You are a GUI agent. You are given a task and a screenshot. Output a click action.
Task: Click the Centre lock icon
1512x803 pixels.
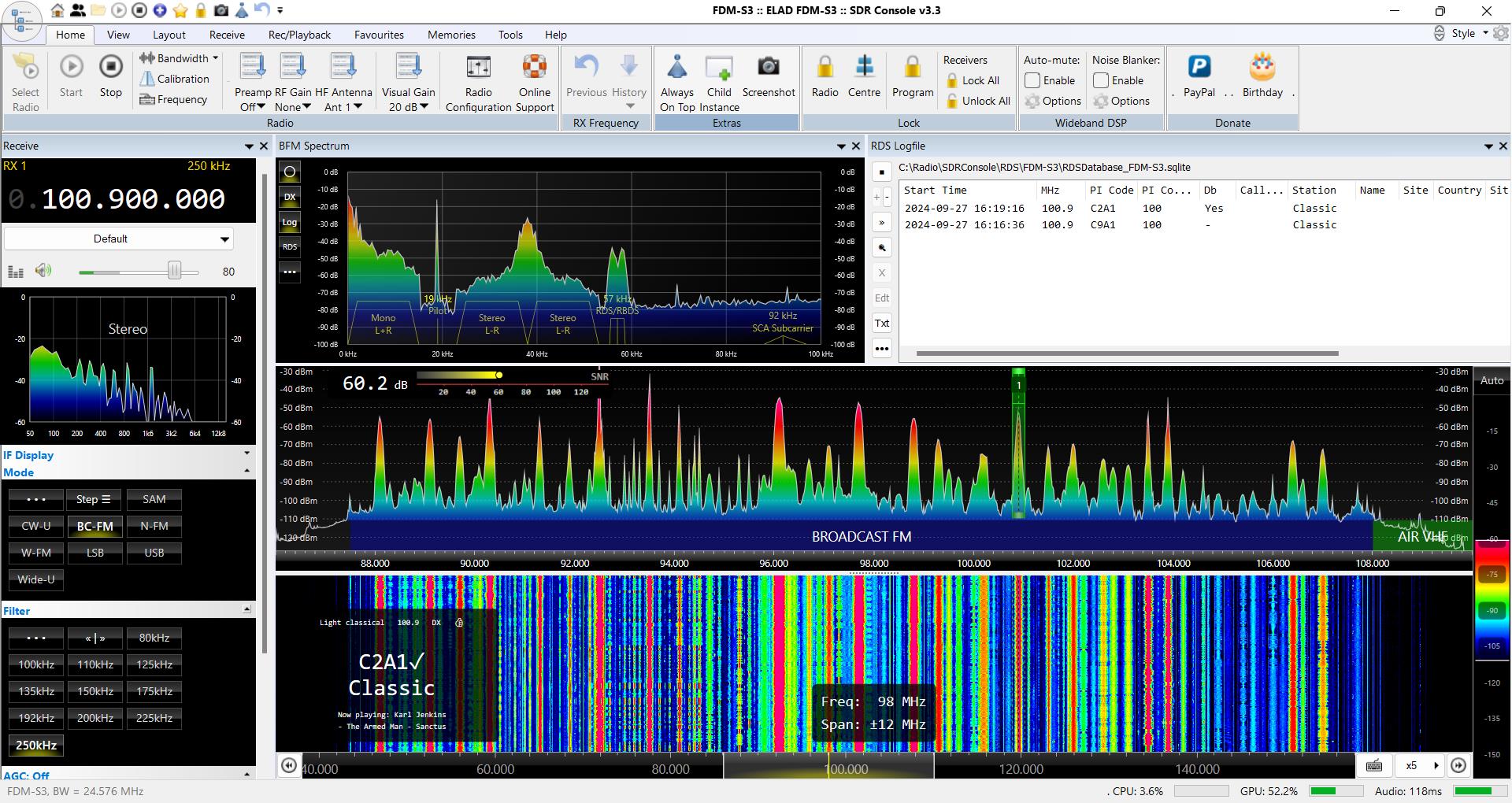pyautogui.click(x=864, y=68)
